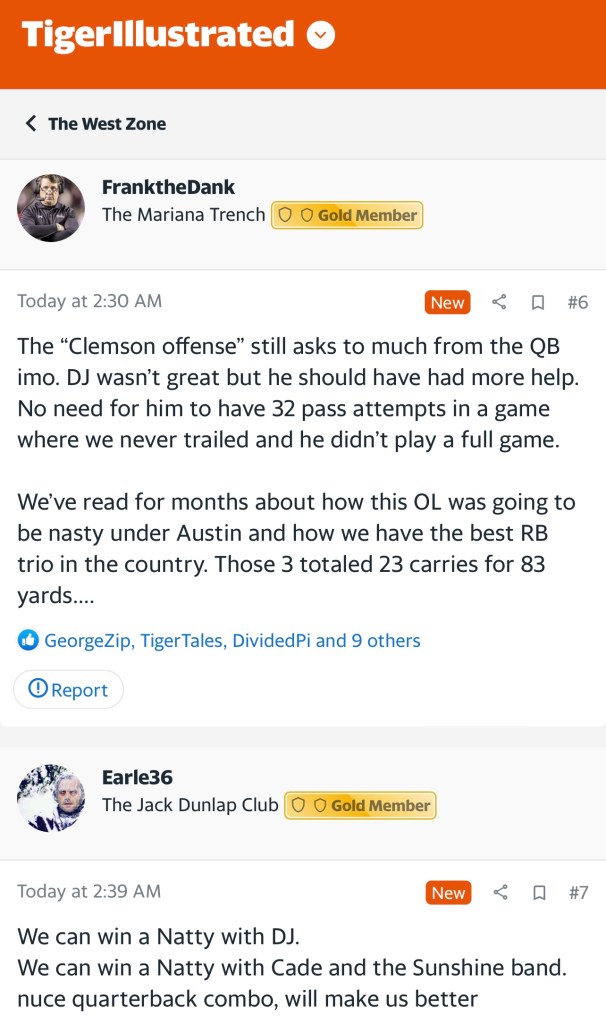Click the New label on post #6
This screenshot has height=1024, width=606.
point(447,302)
